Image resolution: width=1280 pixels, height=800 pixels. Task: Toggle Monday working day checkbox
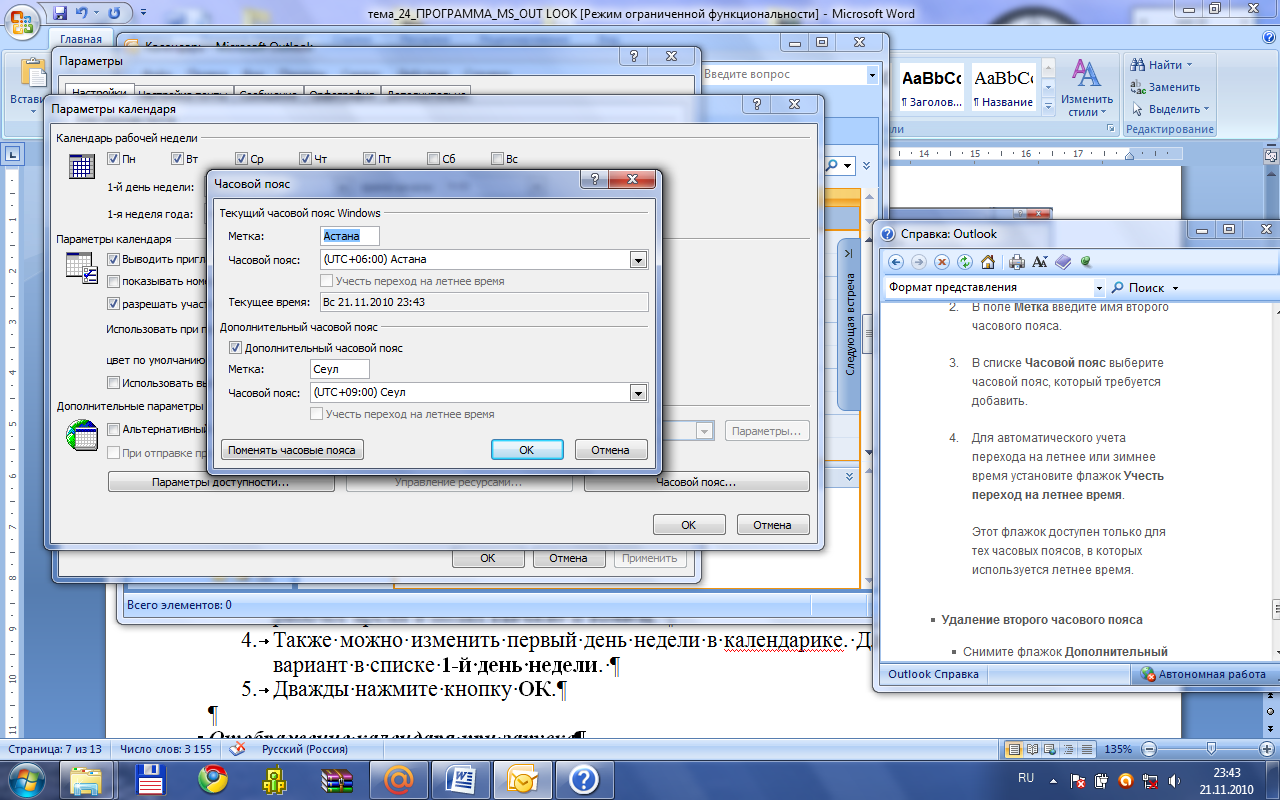114,159
